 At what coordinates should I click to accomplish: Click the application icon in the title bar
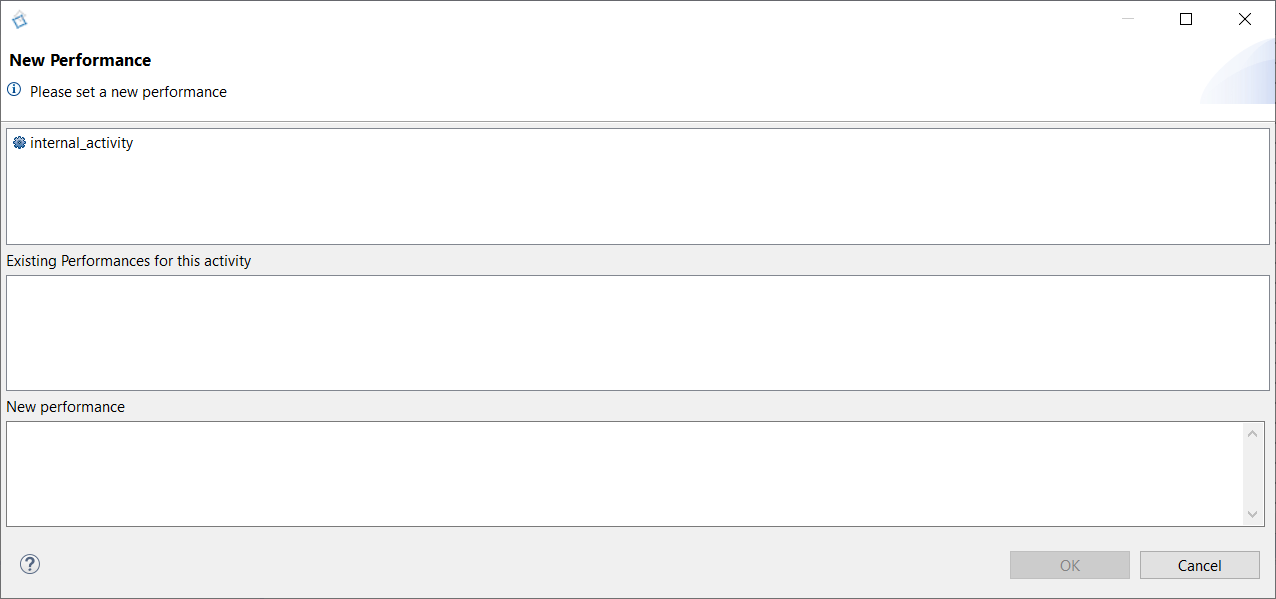tap(19, 19)
